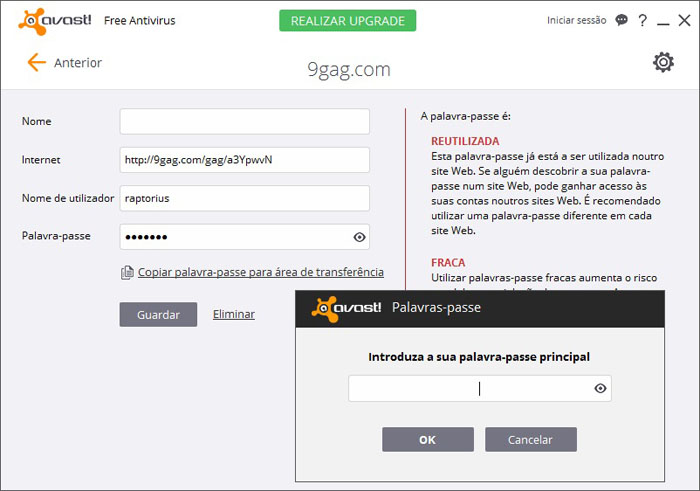Screen dimensions: 700x491
Task: Click the Nome de utilizador field
Action: pos(245,198)
